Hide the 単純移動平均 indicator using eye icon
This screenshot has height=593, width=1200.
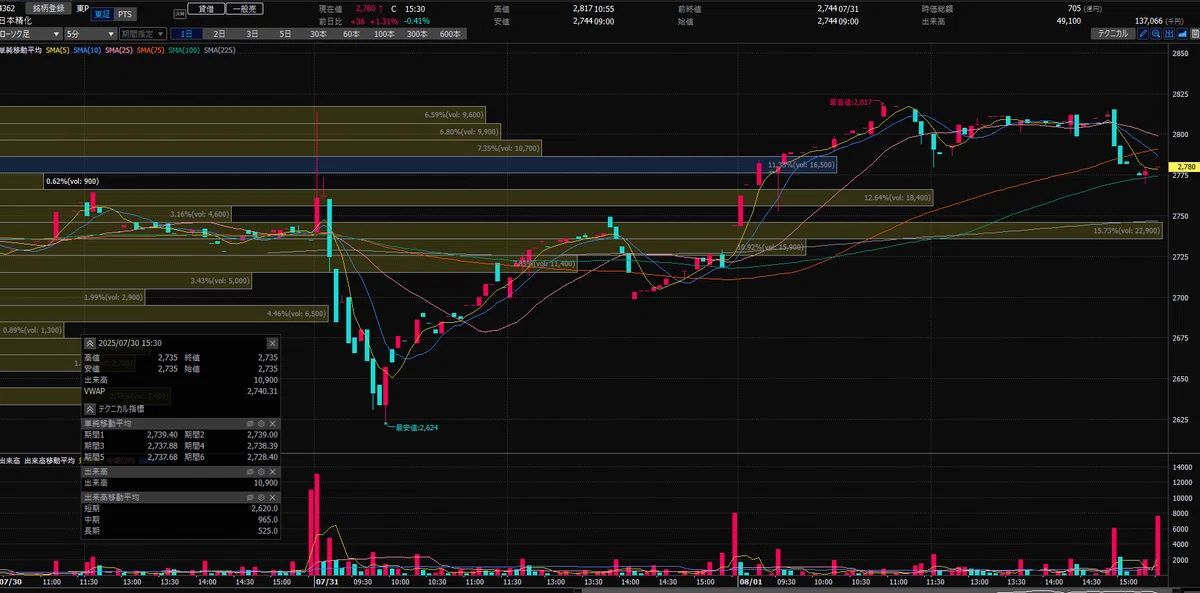pyautogui.click(x=250, y=424)
